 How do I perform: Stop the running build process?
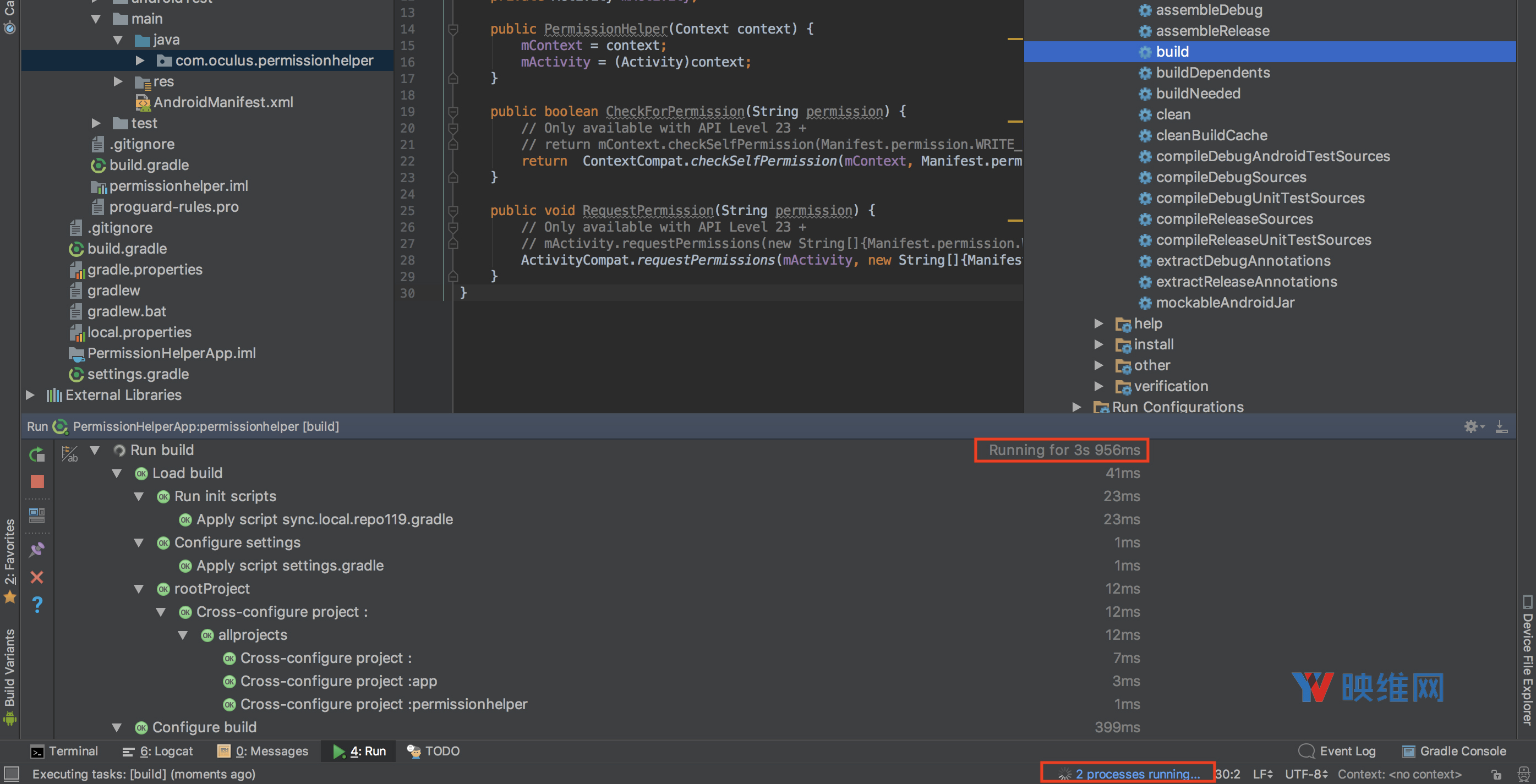point(37,481)
